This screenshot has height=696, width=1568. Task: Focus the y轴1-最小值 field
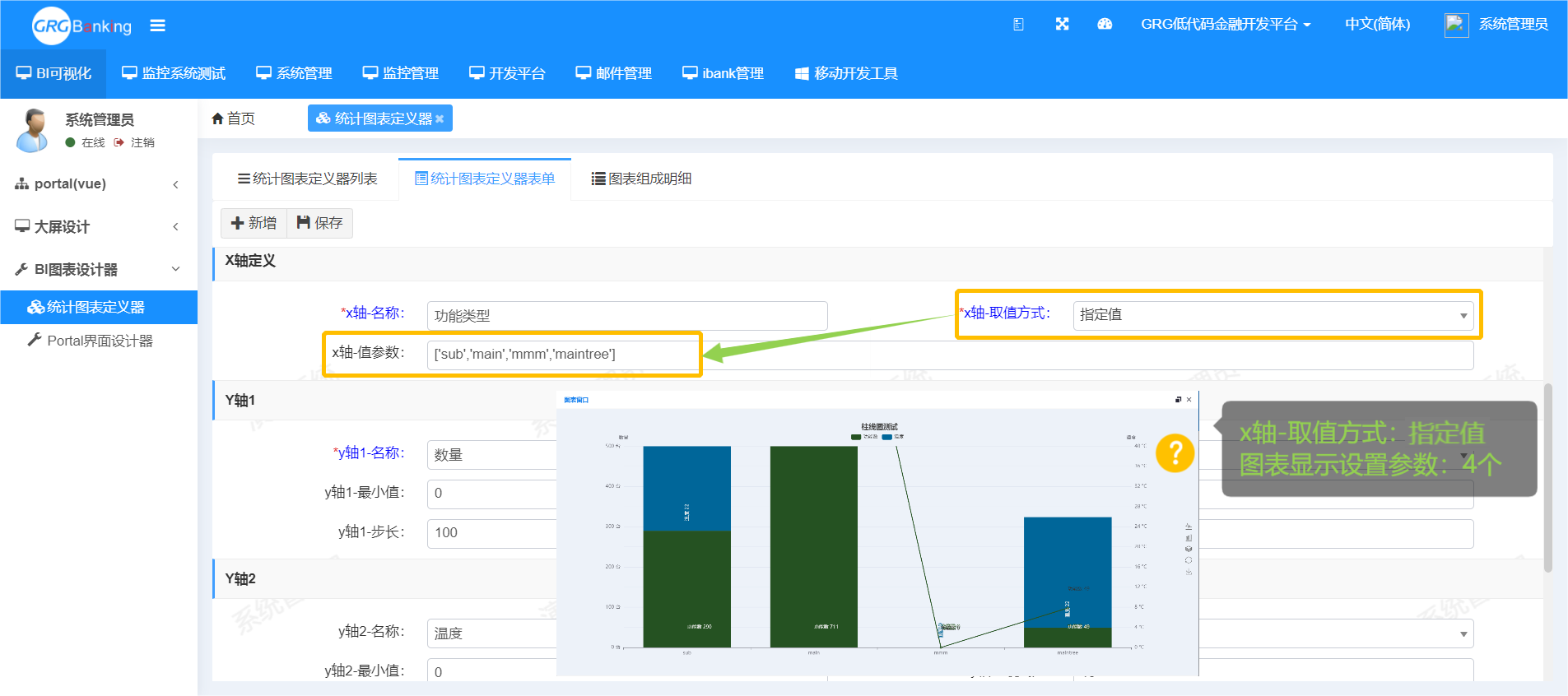[492, 494]
